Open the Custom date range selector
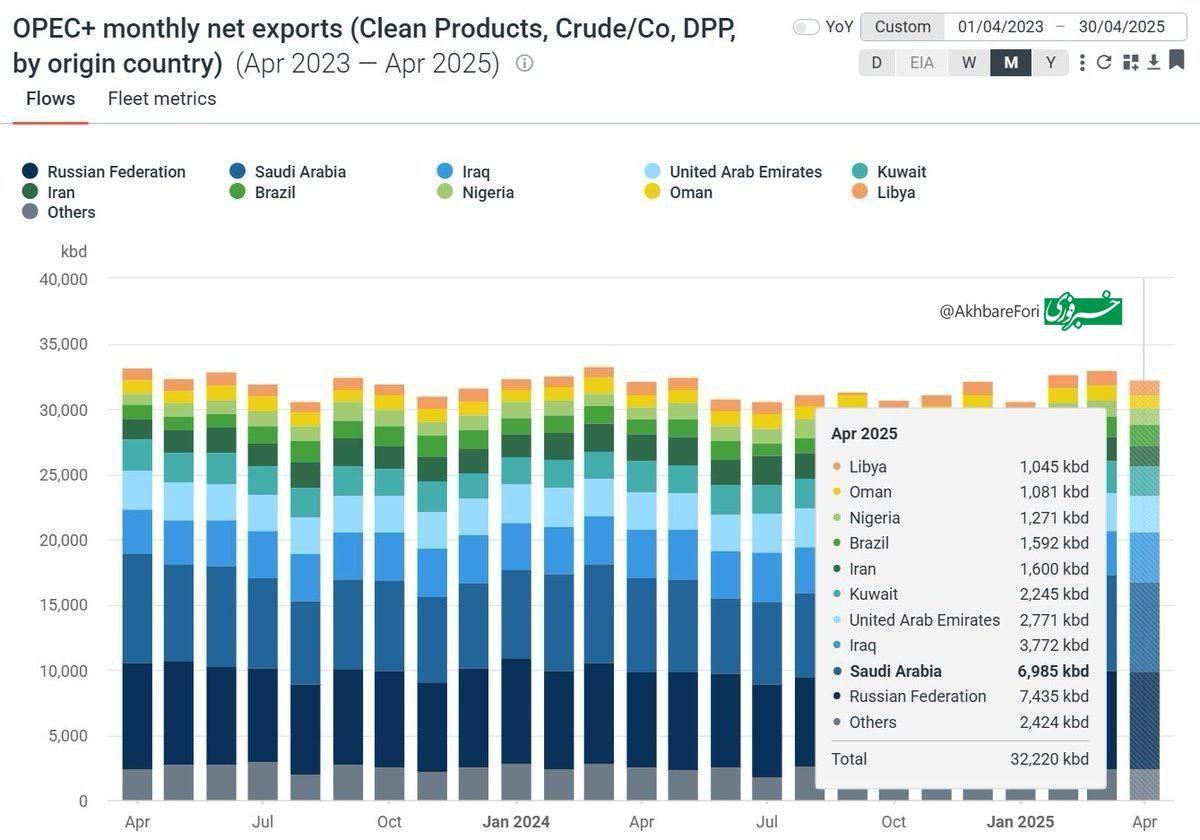 tap(903, 27)
